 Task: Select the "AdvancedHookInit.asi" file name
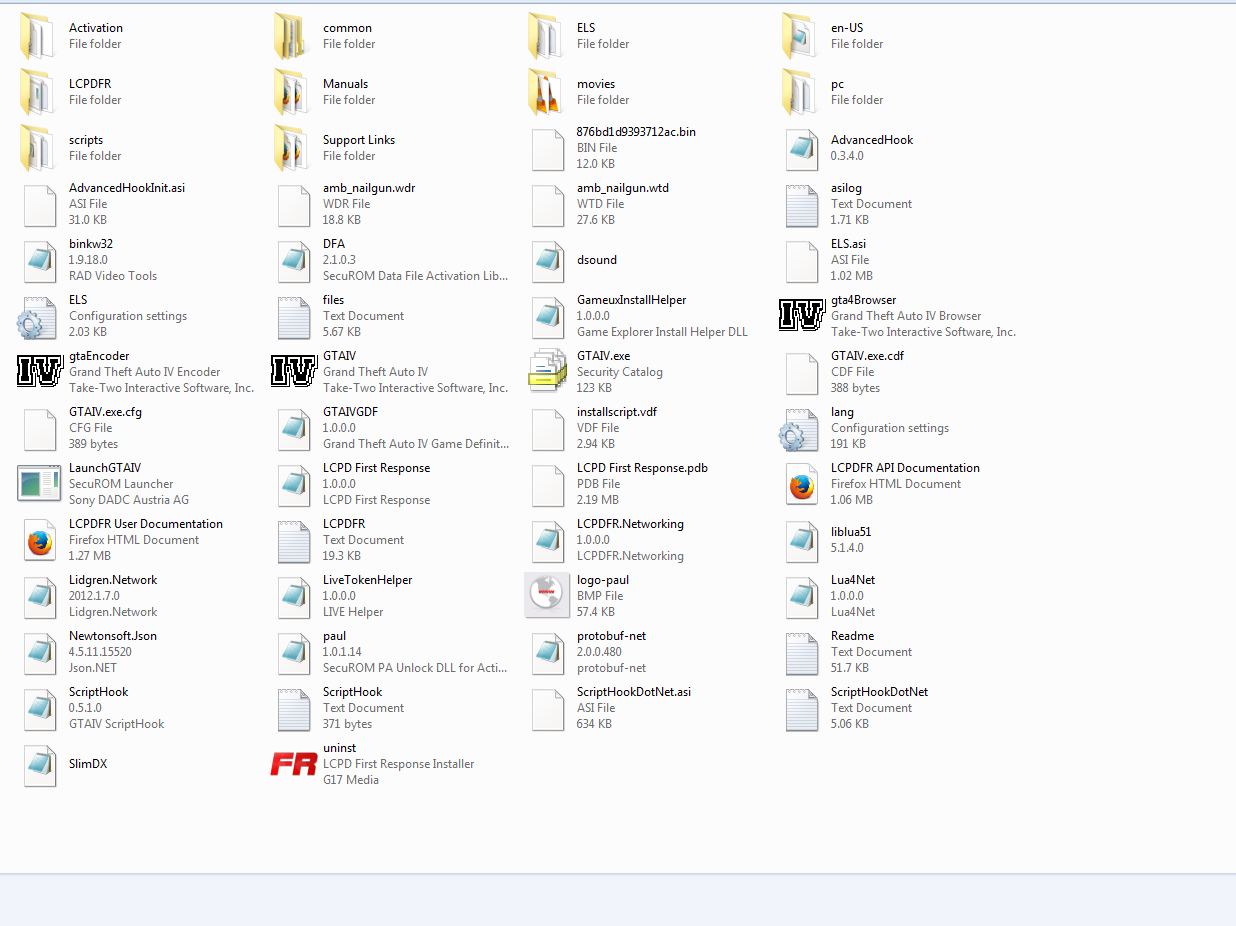[127, 188]
